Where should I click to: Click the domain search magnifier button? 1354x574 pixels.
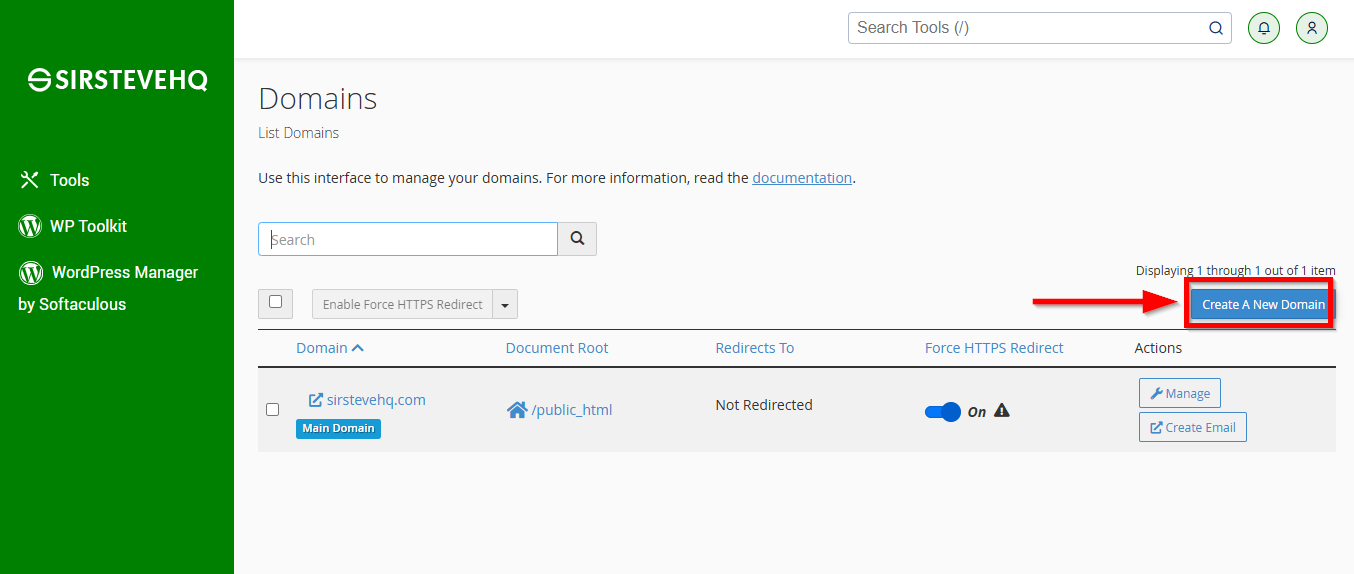577,239
